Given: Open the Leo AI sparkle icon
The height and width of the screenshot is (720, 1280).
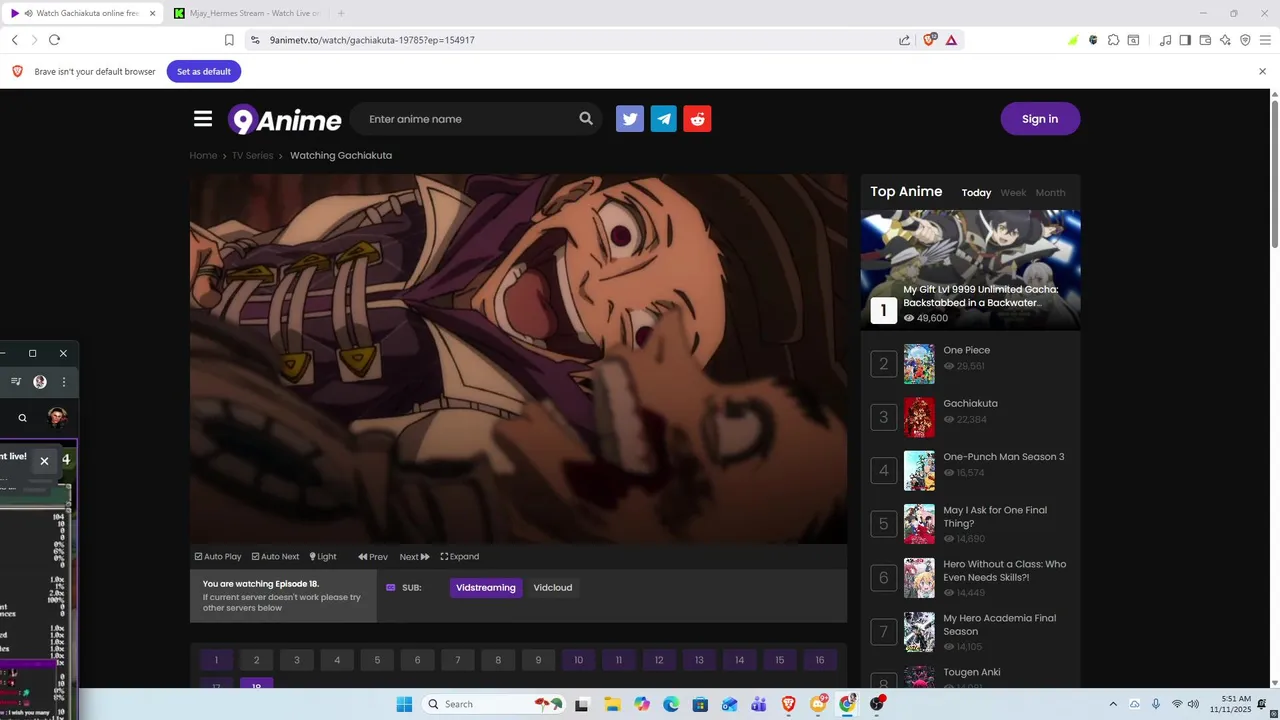Looking at the screenshot, I should pos(1225,40).
